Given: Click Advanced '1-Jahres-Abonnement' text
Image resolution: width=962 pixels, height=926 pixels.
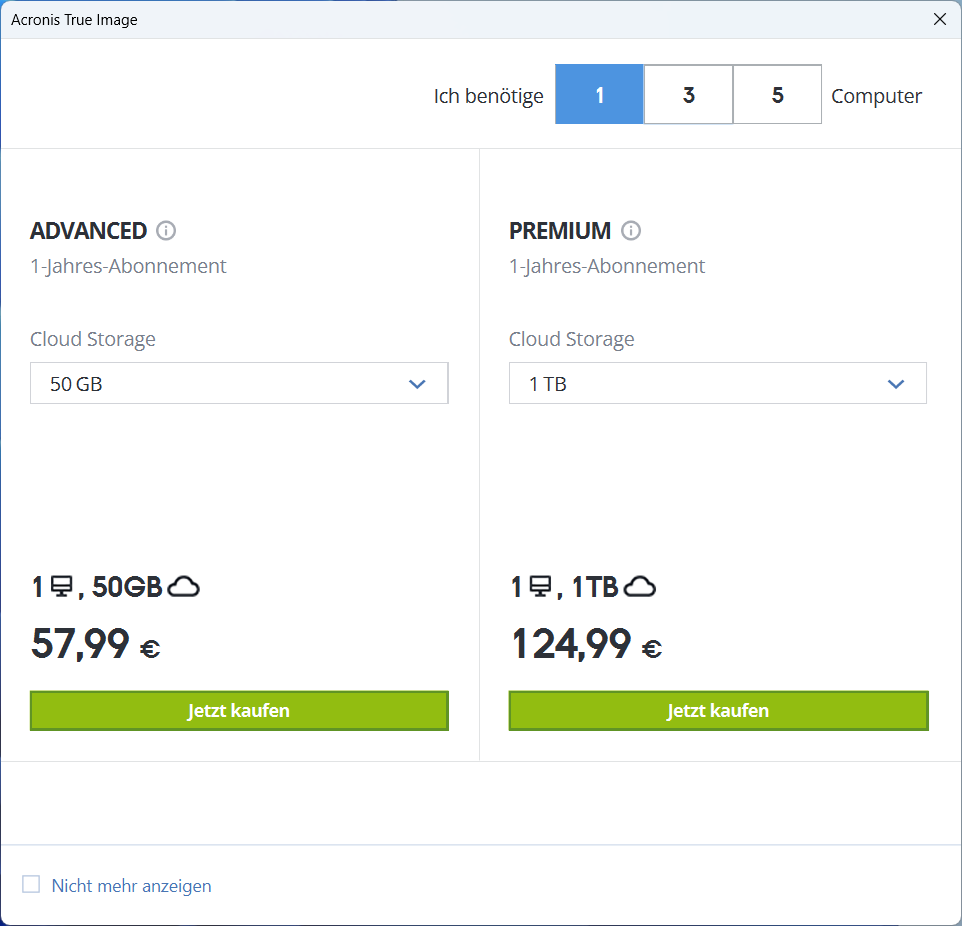Looking at the screenshot, I should point(128,266).
